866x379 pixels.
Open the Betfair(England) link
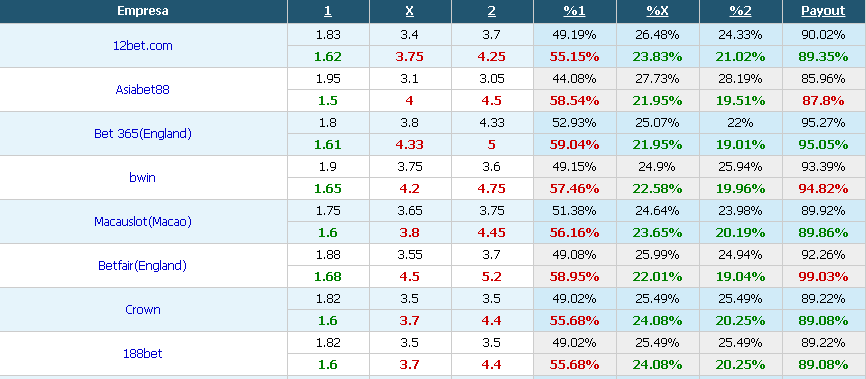142,266
